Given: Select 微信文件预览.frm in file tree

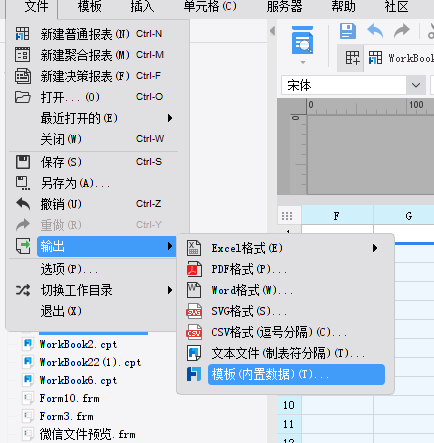Looking at the screenshot, I should pos(87,434).
